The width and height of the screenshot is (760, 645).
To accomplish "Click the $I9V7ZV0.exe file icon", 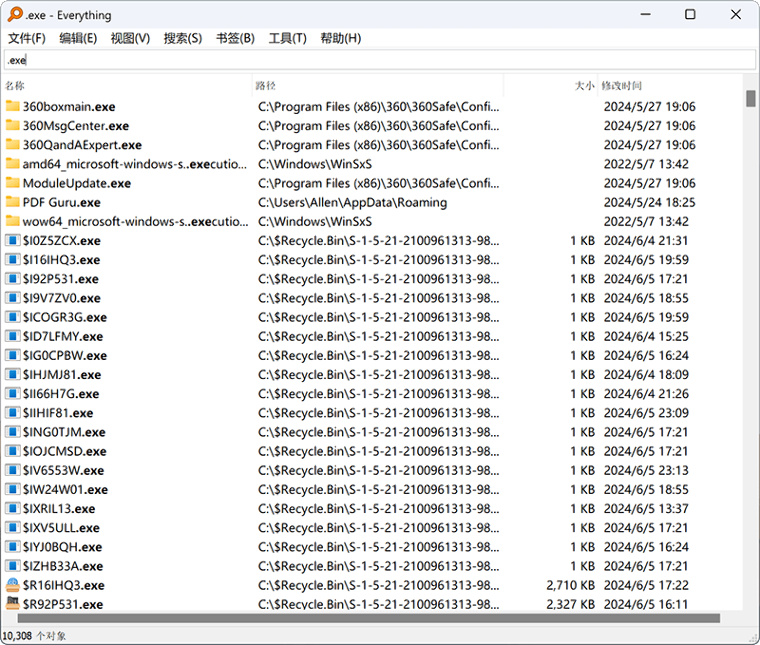I will [x=13, y=298].
